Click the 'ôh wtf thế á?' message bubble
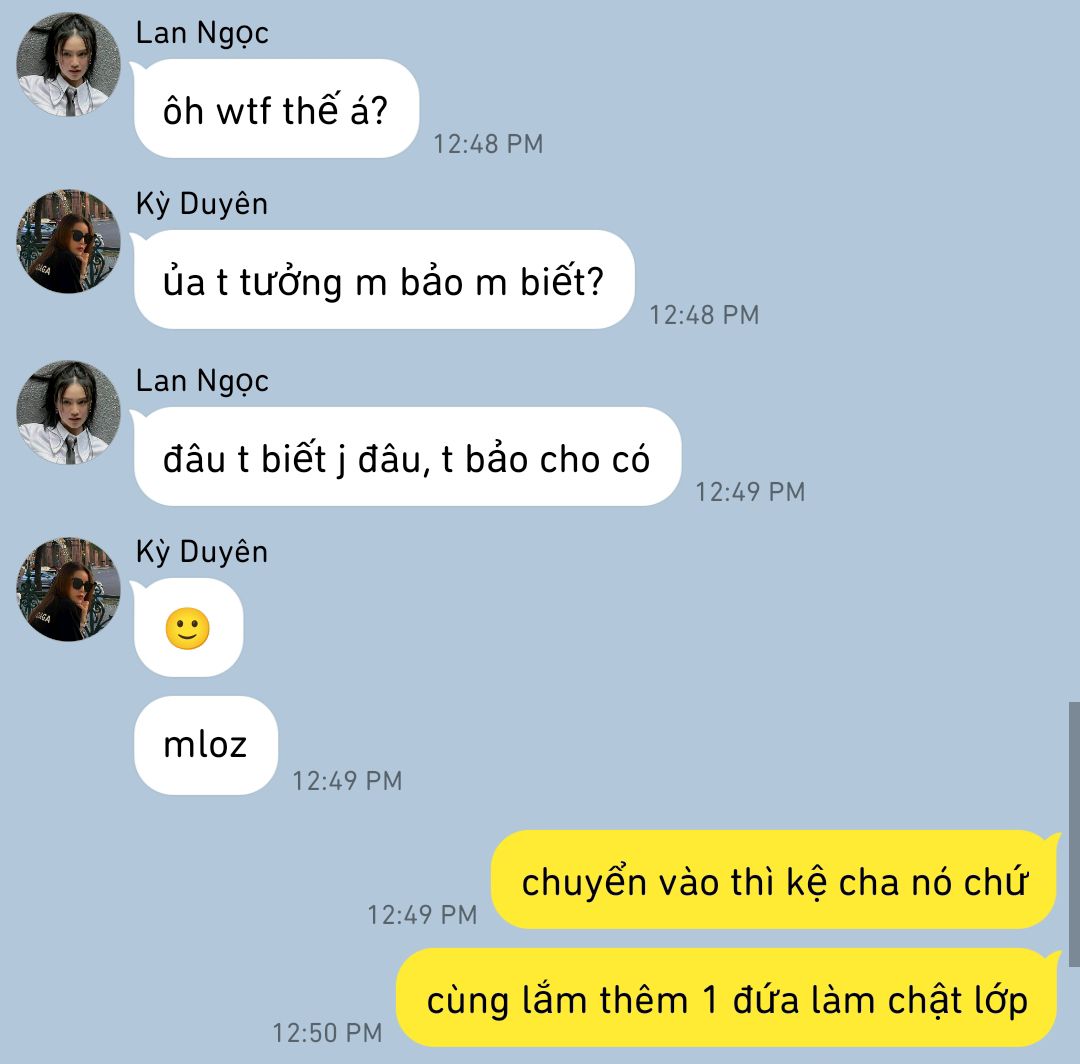Screen dimensions: 1080x1064 click(x=276, y=109)
